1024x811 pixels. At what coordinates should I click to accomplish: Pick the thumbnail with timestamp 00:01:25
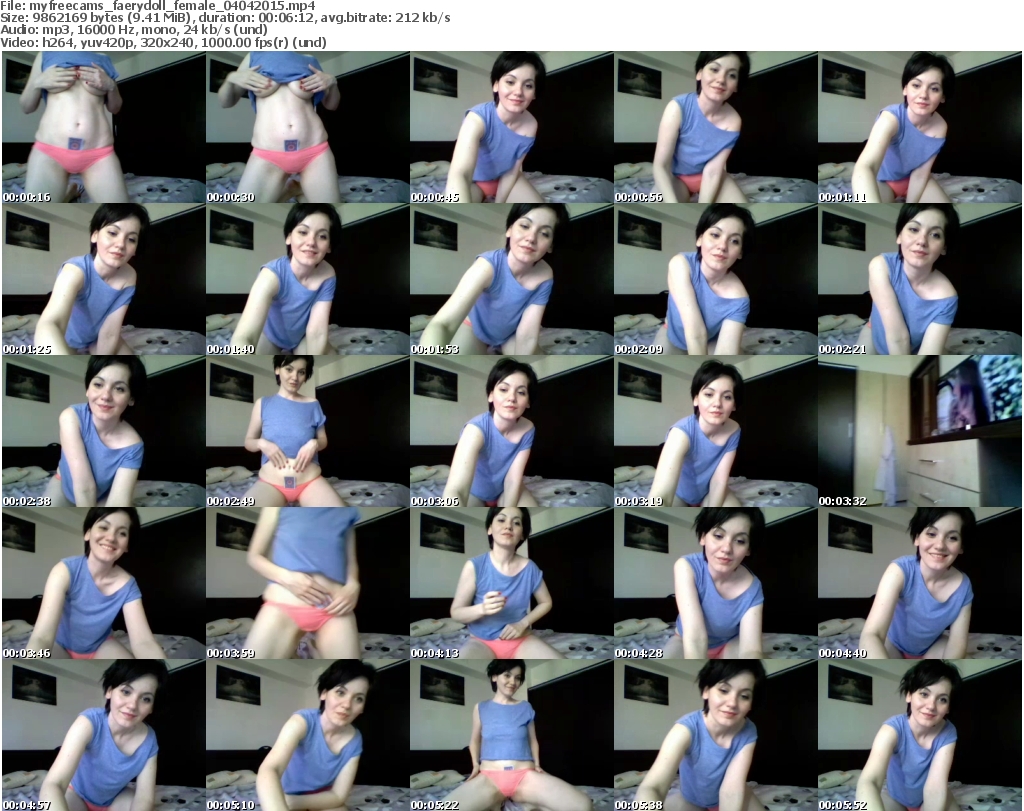click(x=104, y=279)
